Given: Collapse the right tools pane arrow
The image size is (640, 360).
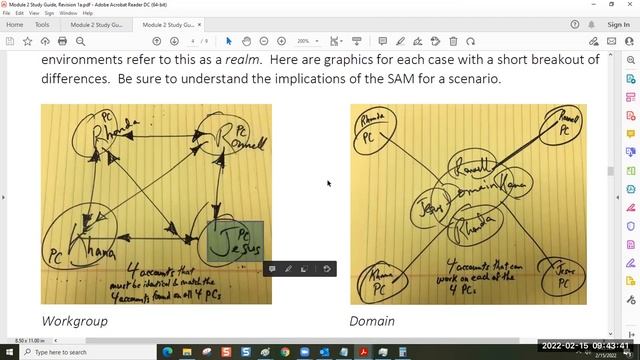Looking at the screenshot, I should (x=618, y=198).
